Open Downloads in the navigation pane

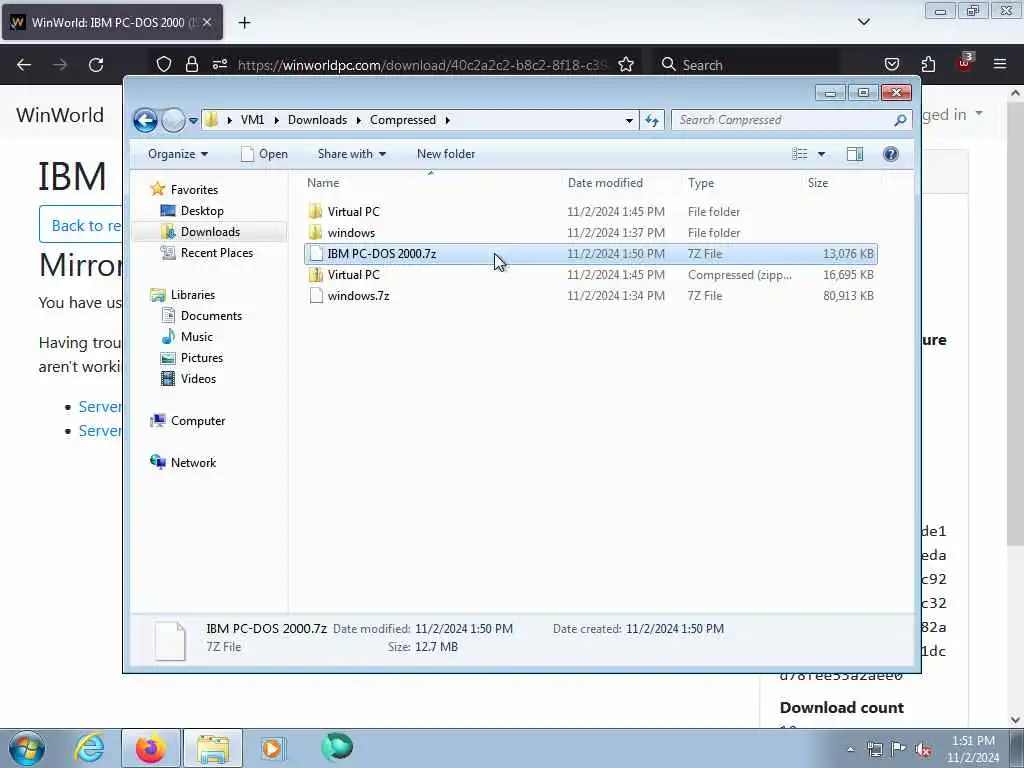210,232
